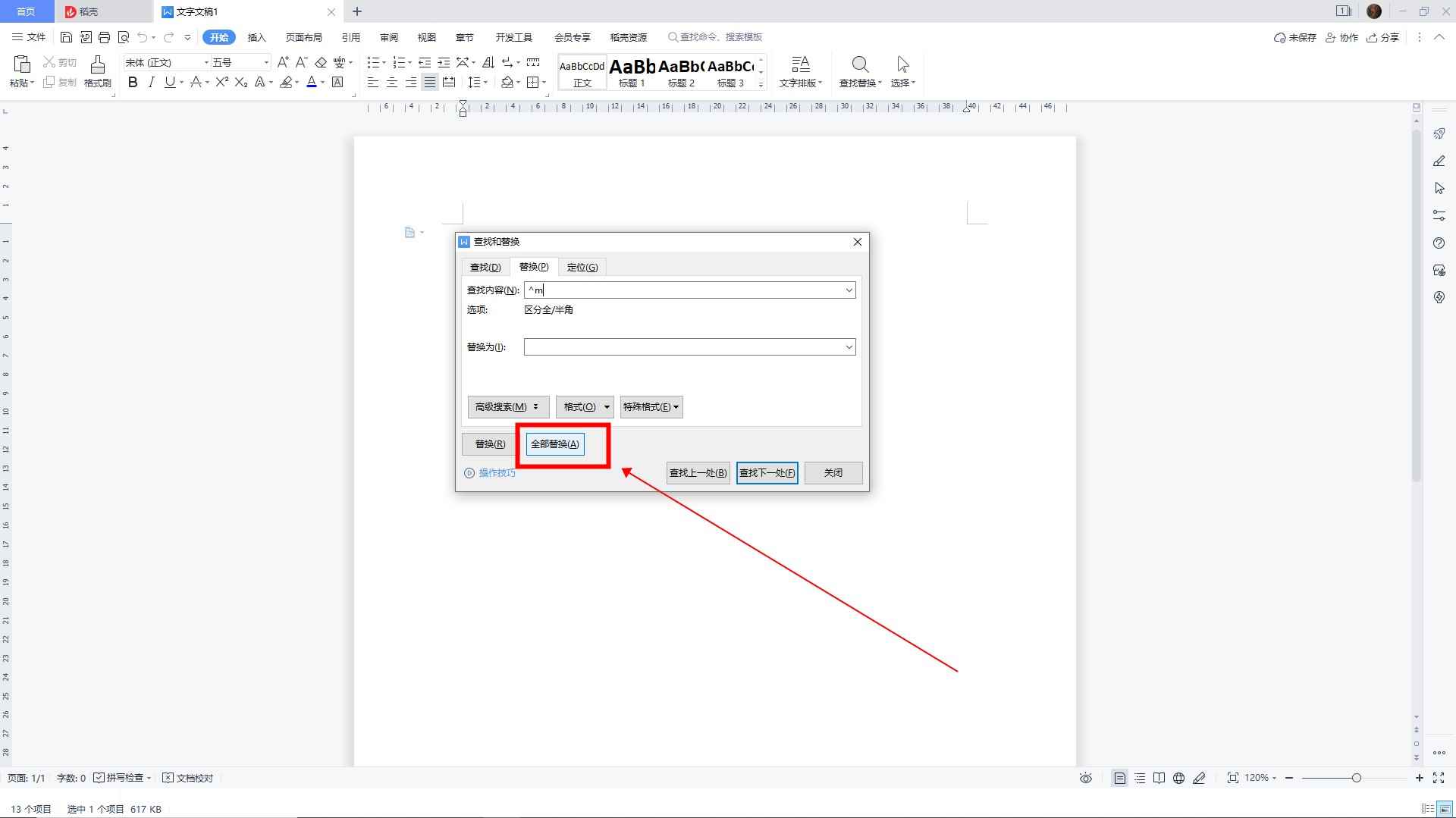Toggle eye protection mode icon
Screen dimensions: 1456x818
[1086, 778]
